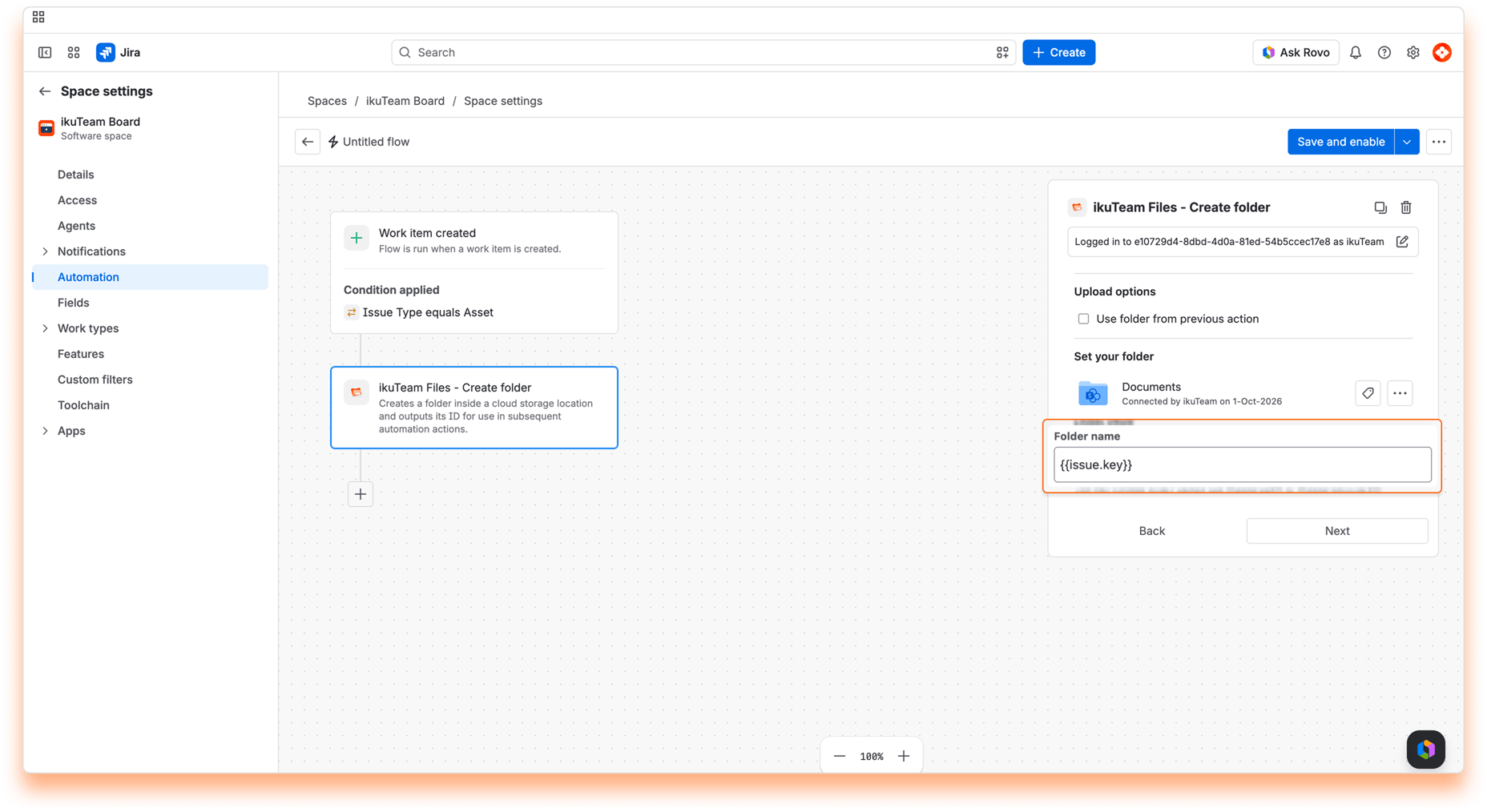Enable Use folder from previous action
This screenshot has height=812, width=1487.
1083,319
